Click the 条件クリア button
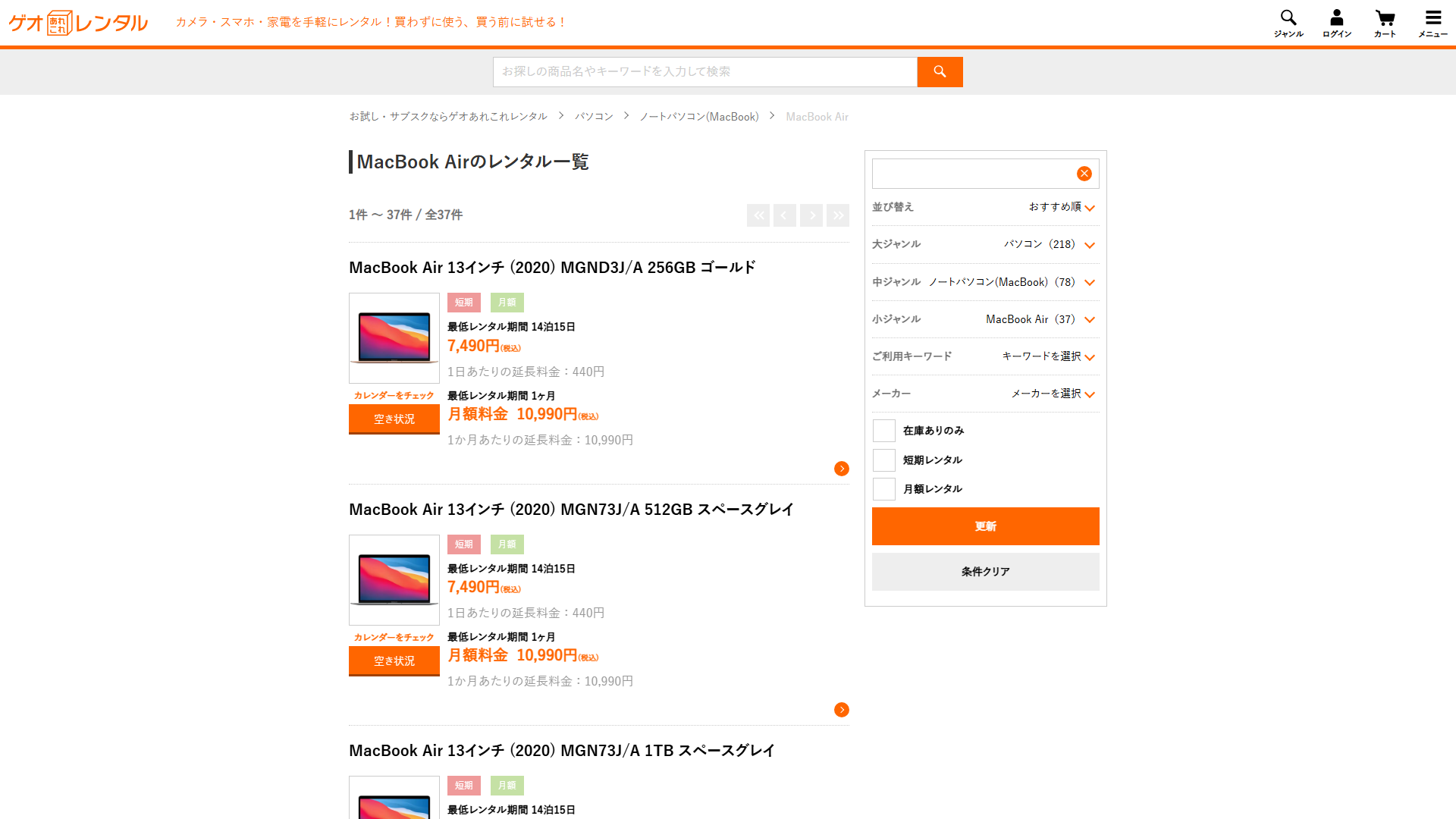The width and height of the screenshot is (1456, 819). pos(985,572)
